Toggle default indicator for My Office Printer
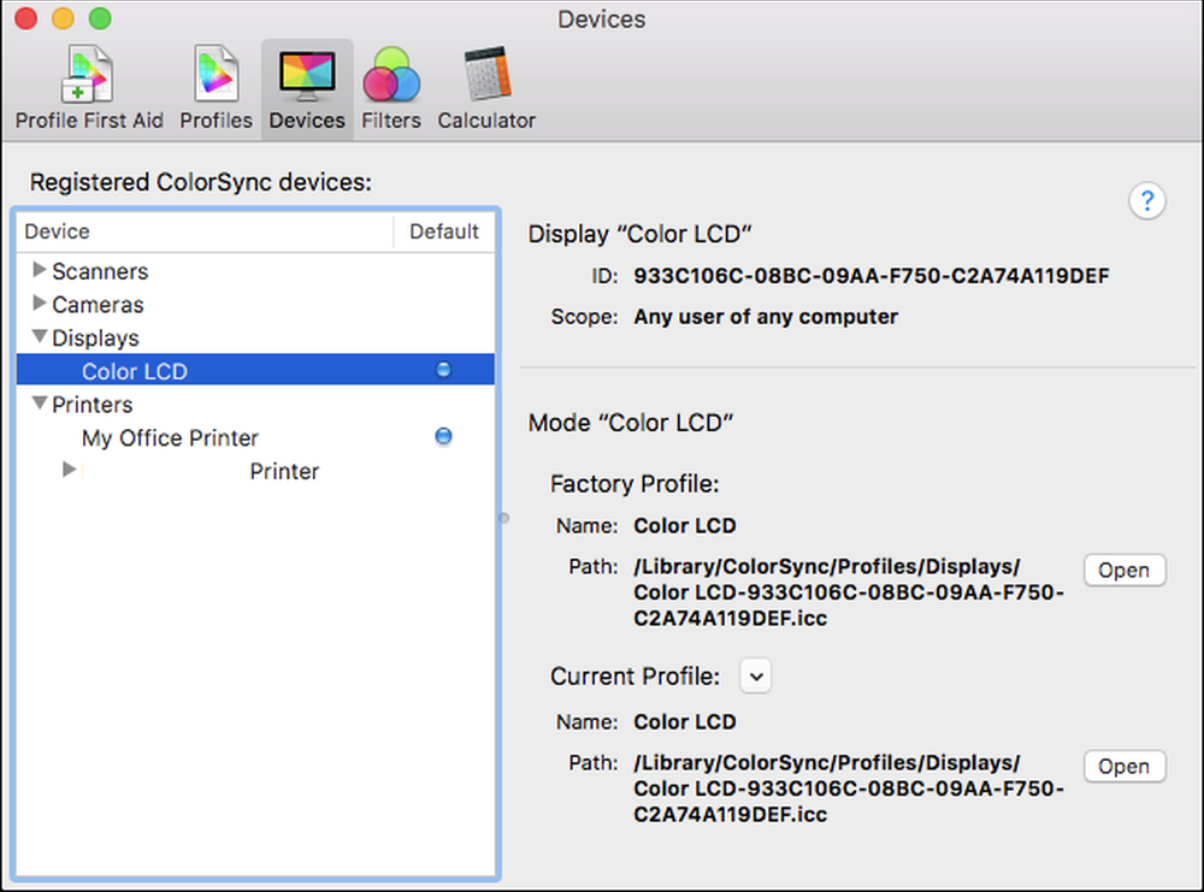Viewport: 1204px width, 892px height. 444,436
